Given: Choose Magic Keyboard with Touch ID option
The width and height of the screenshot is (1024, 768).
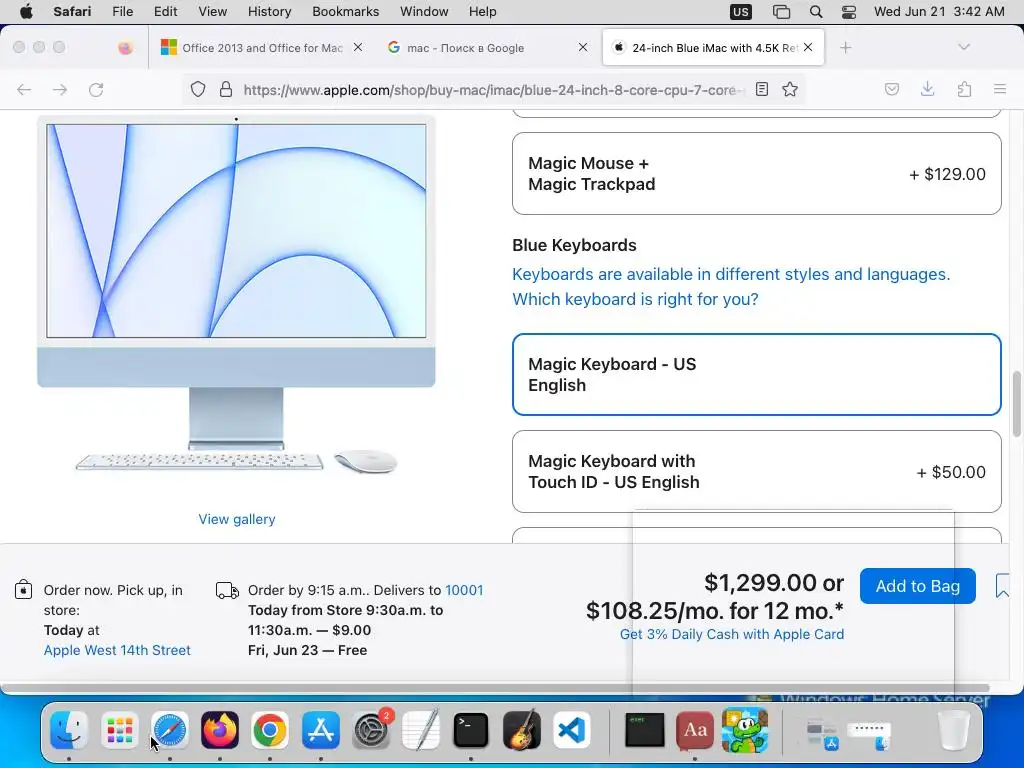Looking at the screenshot, I should tap(756, 472).
